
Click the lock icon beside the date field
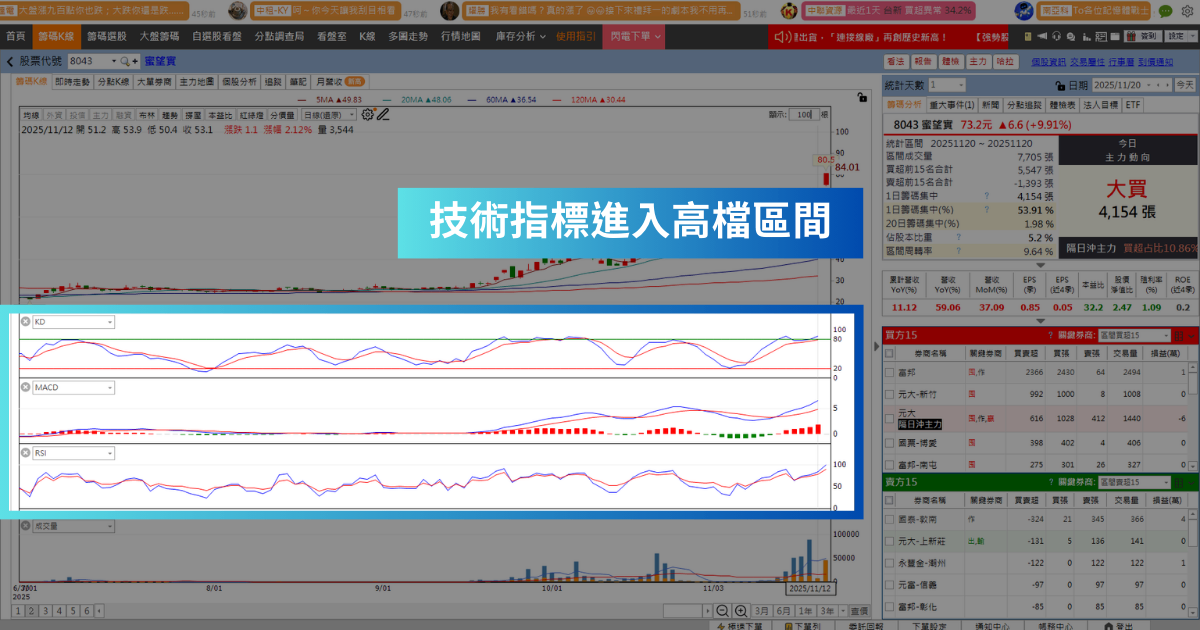pyautogui.click(x=1059, y=85)
